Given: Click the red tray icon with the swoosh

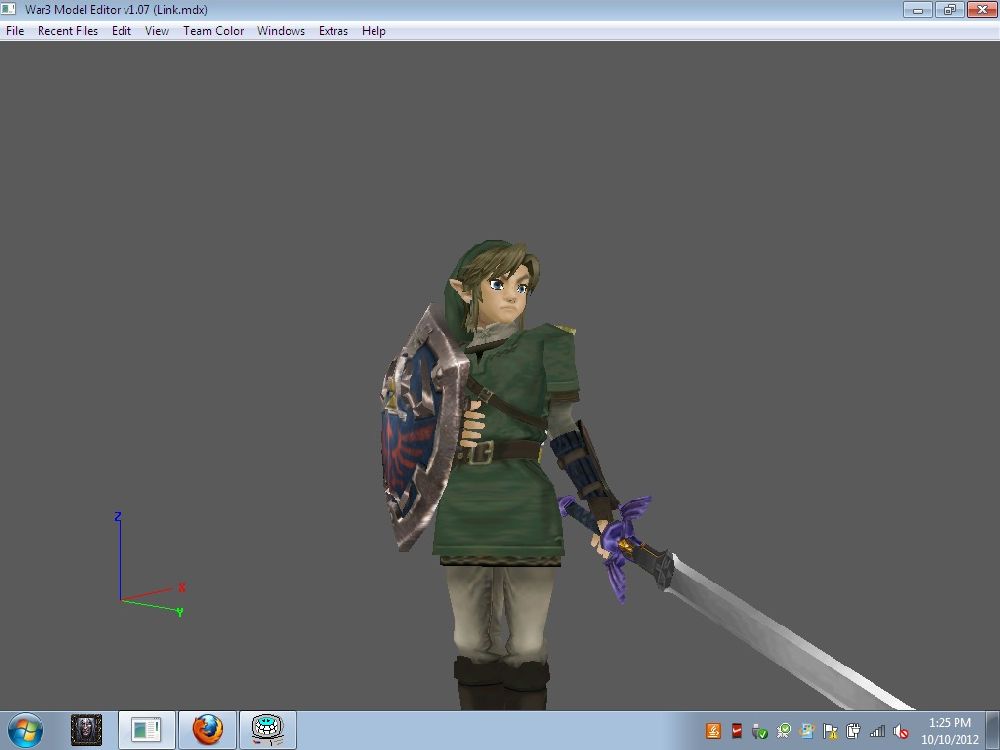Looking at the screenshot, I should pyautogui.click(x=737, y=731).
